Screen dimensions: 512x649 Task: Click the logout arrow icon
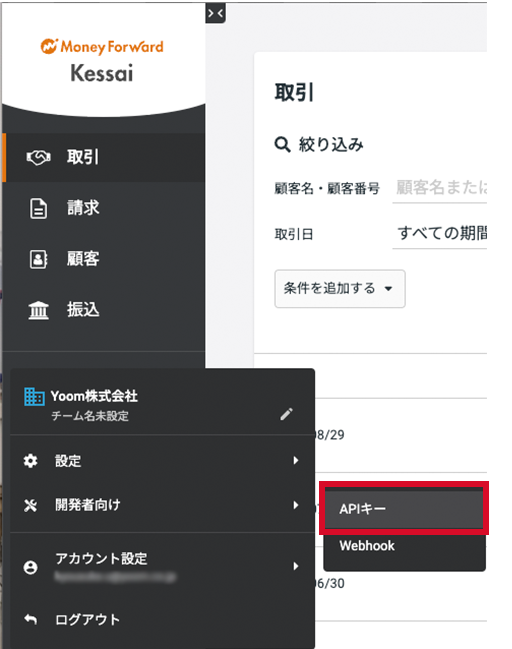click(31, 620)
